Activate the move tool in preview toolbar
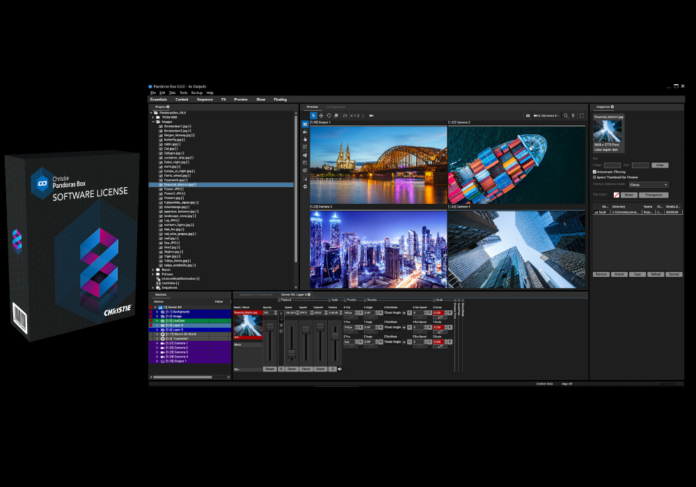Screen dimensions: 696x487 pyautogui.click(x=321, y=115)
